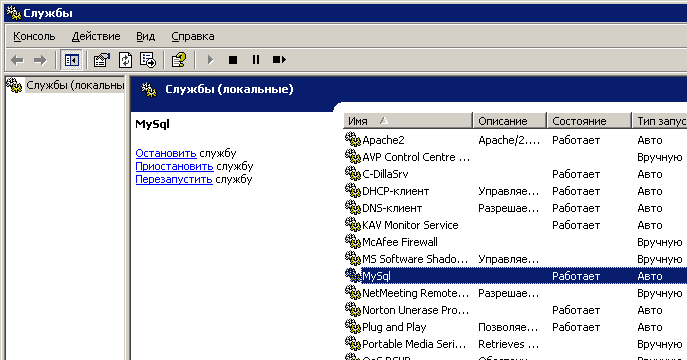Image resolution: width=687 pixels, height=360 pixels.
Task: Click Работает status in MySql row
Action: (x=576, y=276)
